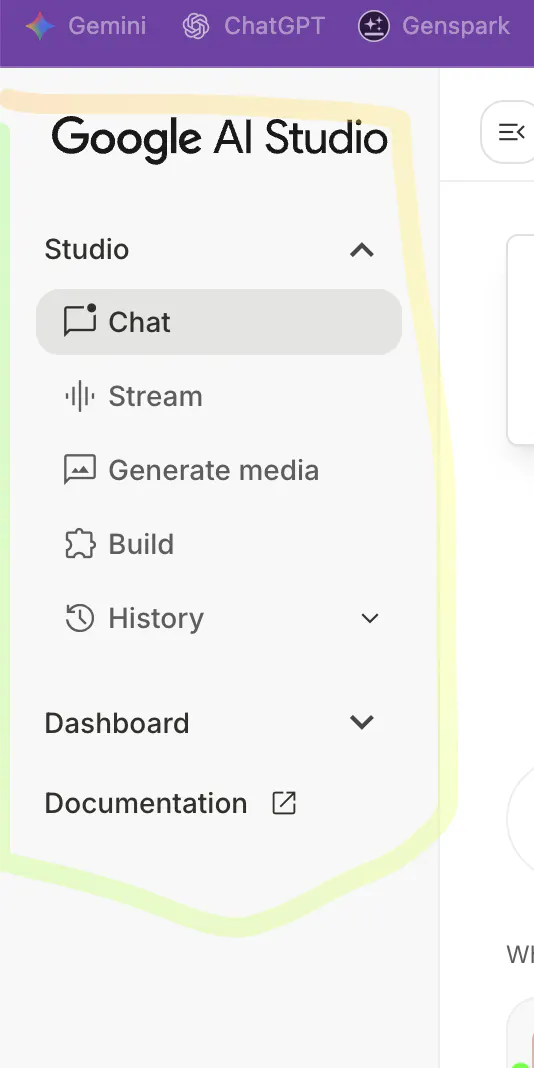Expand the Dashboard section chevron

coord(362,722)
